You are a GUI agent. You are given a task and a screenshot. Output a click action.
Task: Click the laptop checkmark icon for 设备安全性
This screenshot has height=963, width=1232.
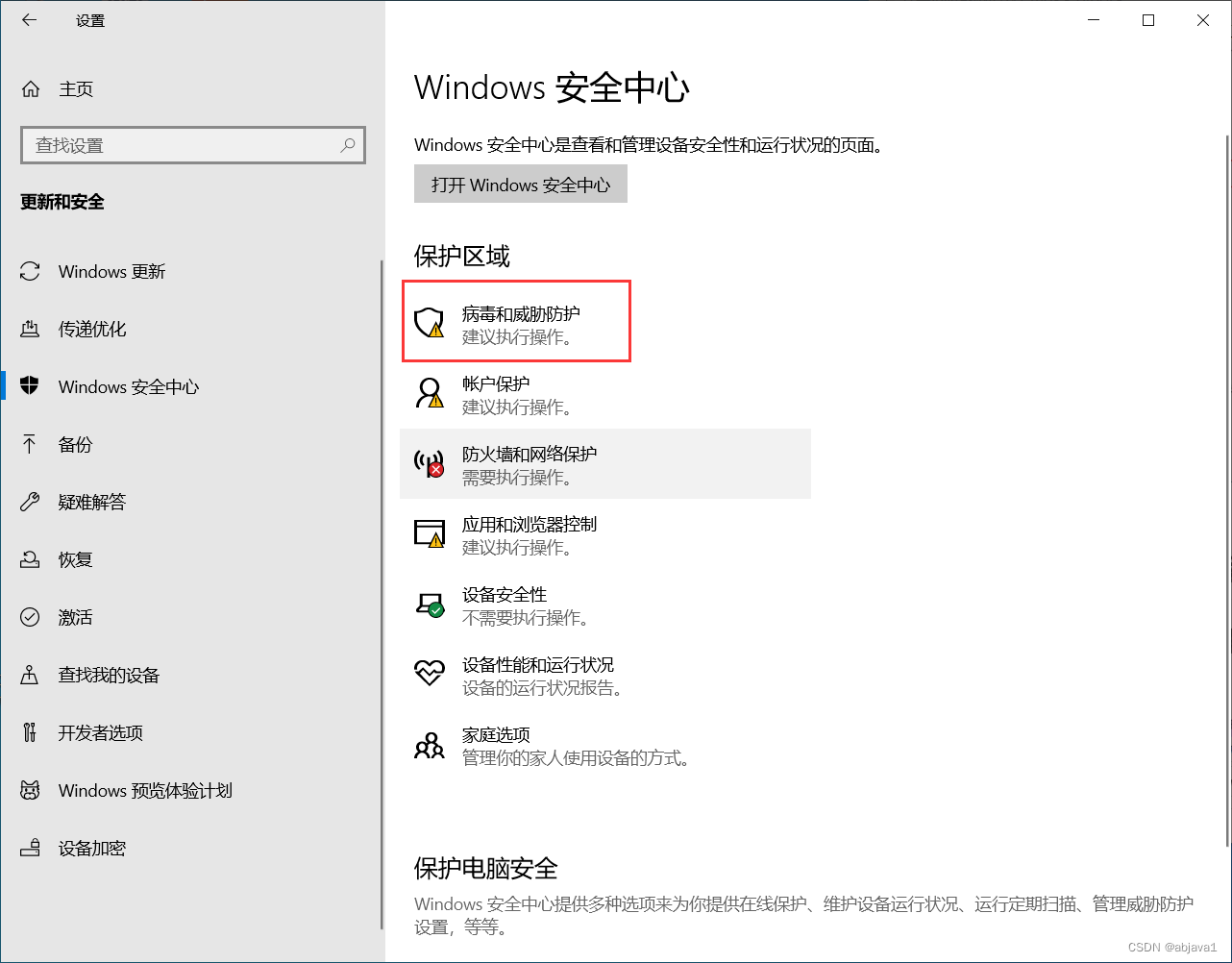point(430,604)
